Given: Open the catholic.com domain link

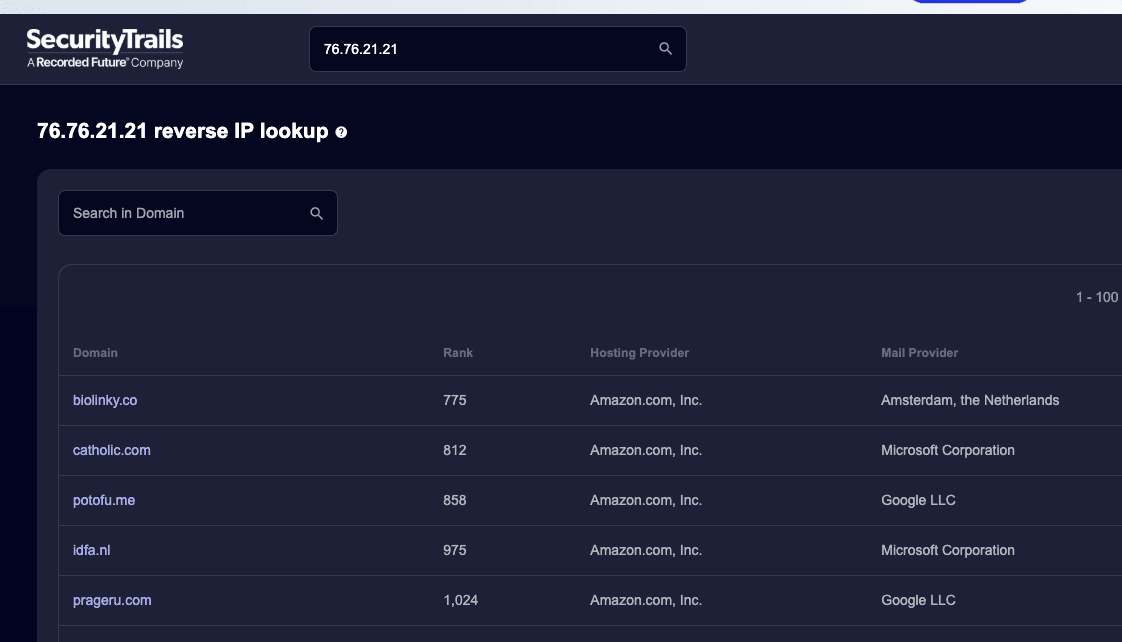Looking at the screenshot, I should click(x=112, y=450).
